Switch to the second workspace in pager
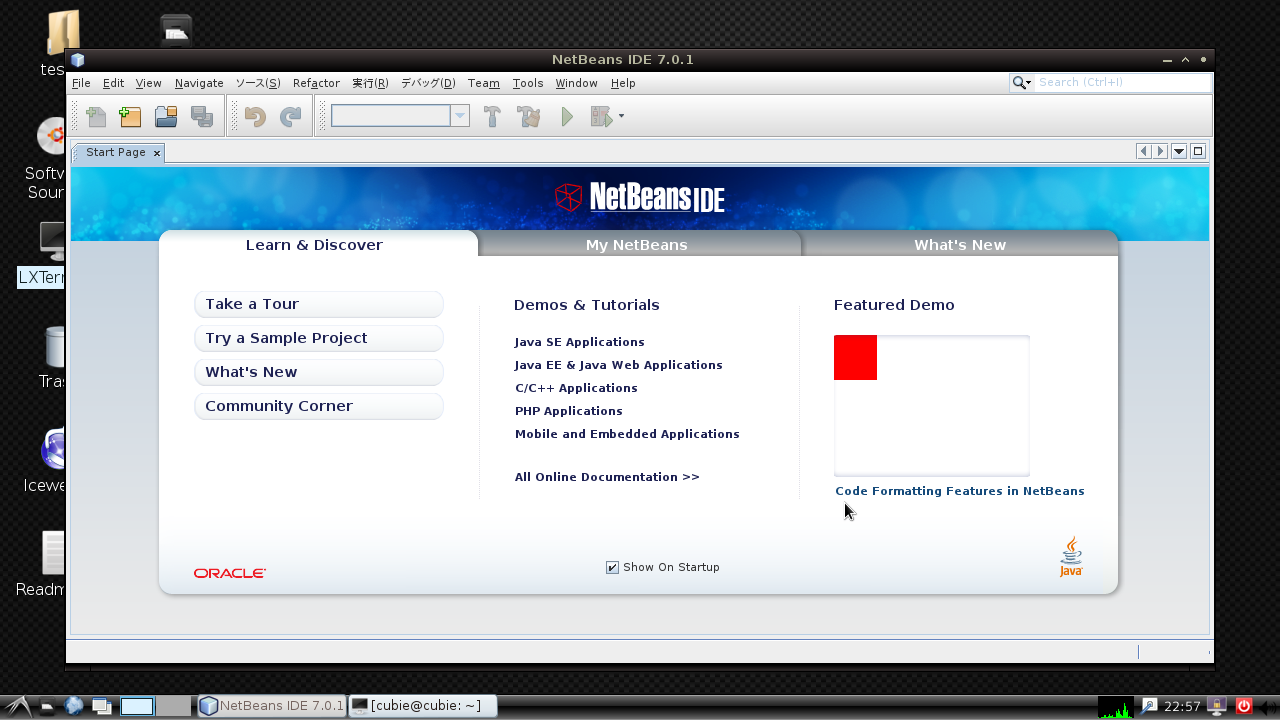 point(173,707)
